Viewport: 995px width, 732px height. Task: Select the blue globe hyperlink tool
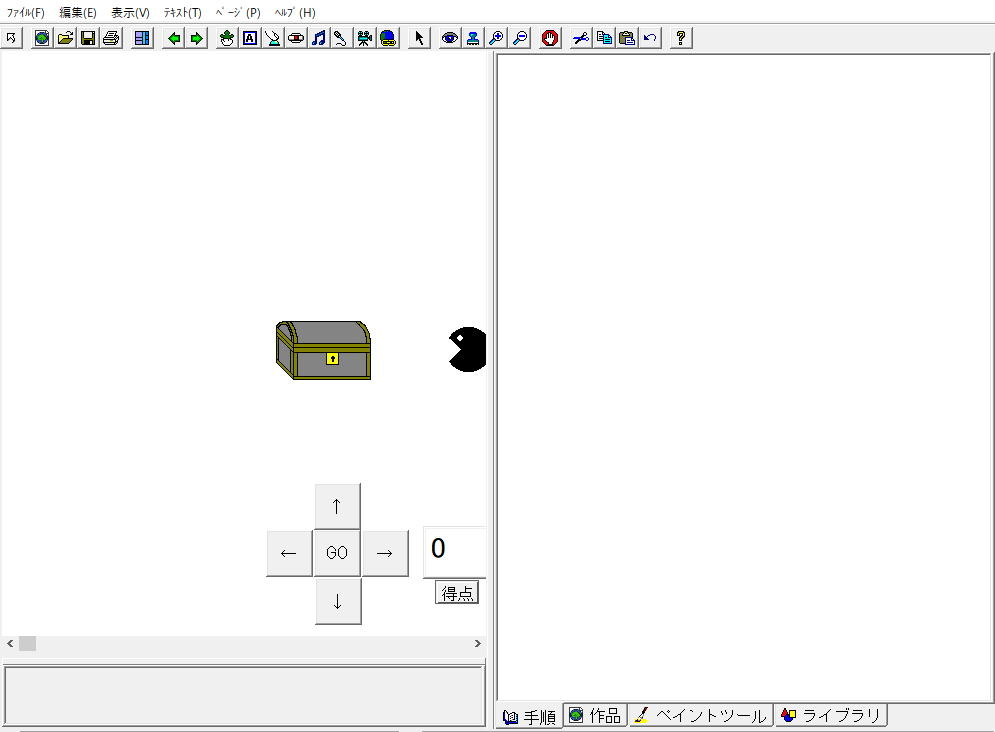388,38
